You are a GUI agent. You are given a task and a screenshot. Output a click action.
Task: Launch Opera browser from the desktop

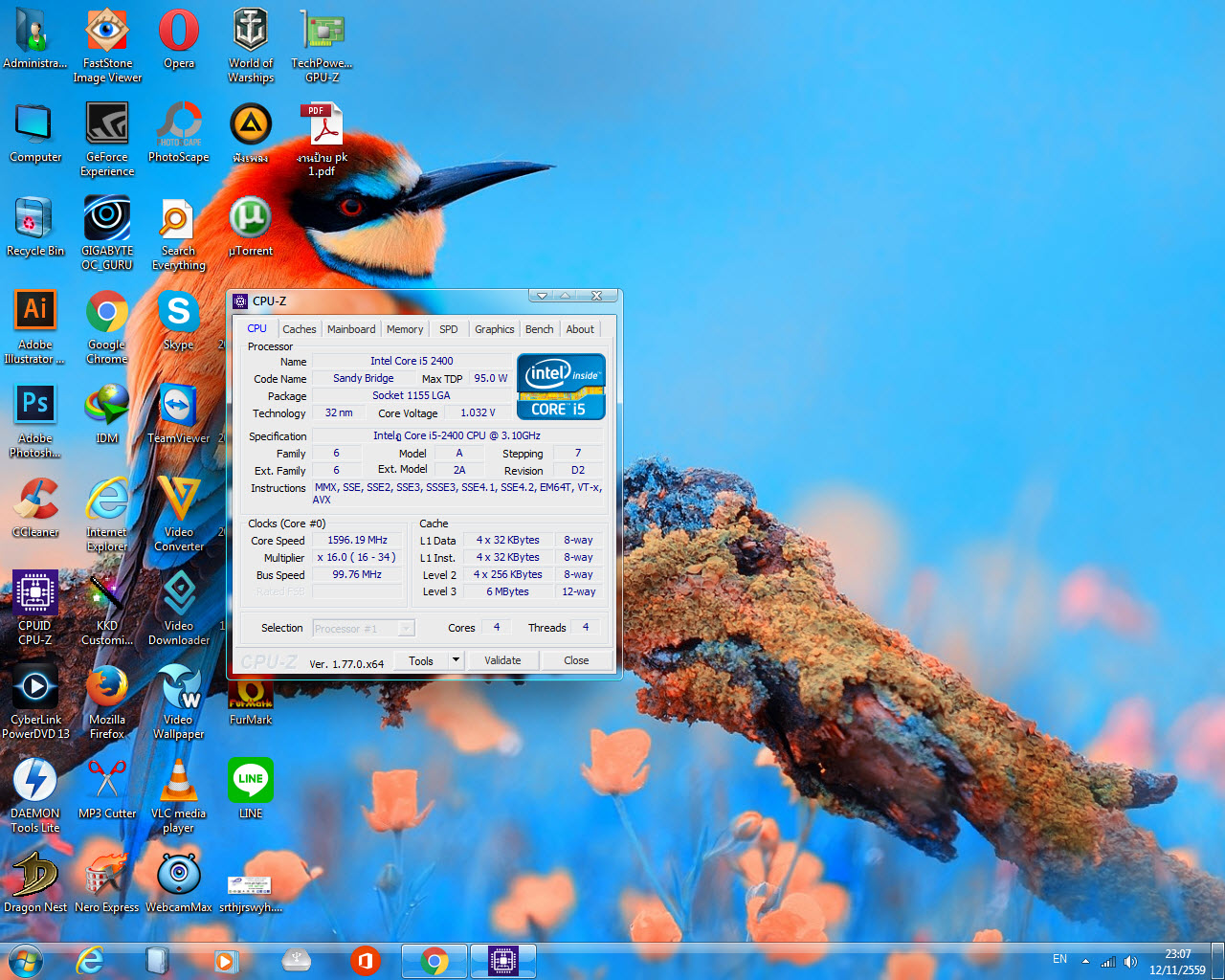pos(179,38)
